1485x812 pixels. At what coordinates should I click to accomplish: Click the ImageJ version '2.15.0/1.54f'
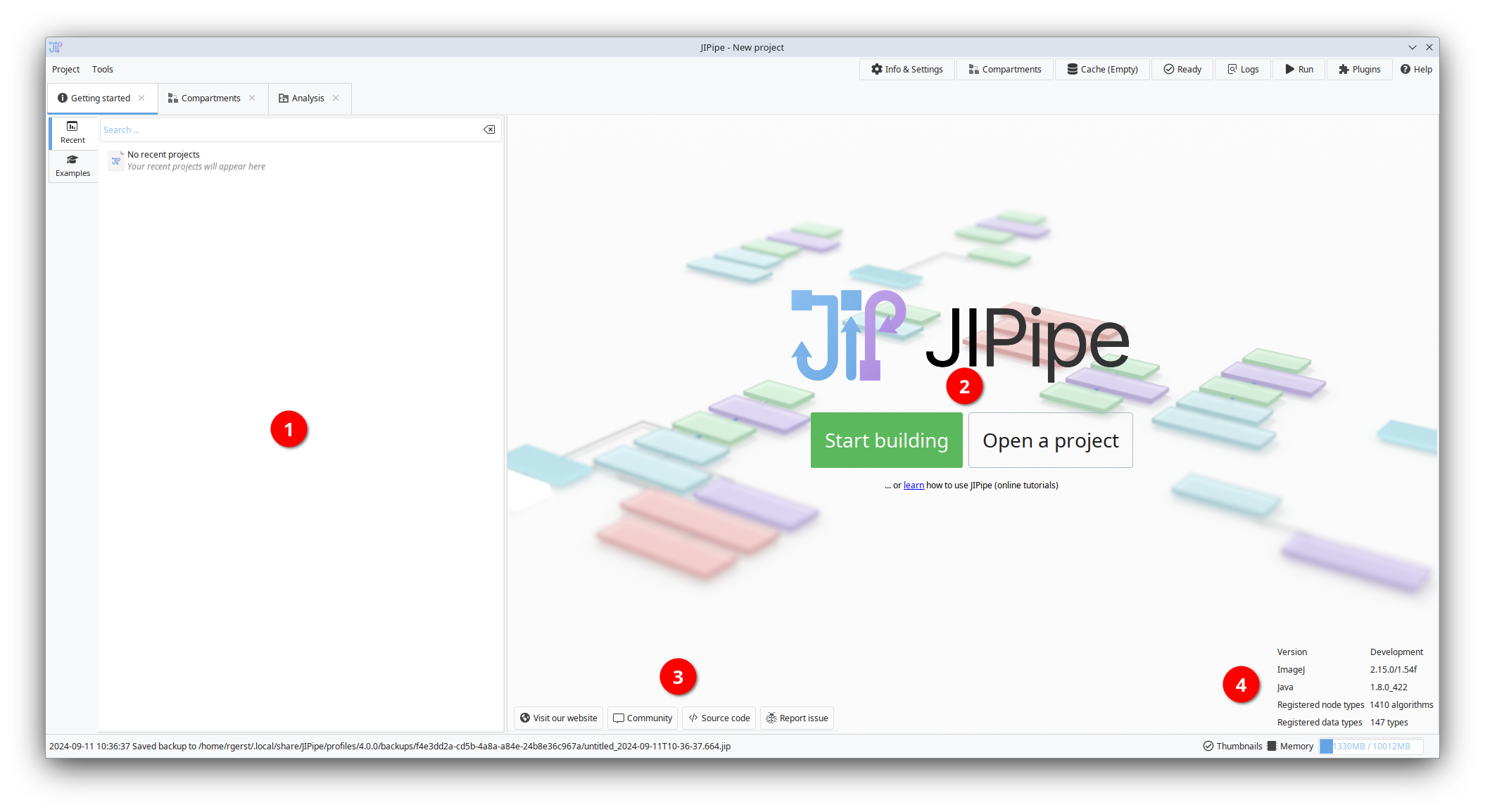(1393, 669)
